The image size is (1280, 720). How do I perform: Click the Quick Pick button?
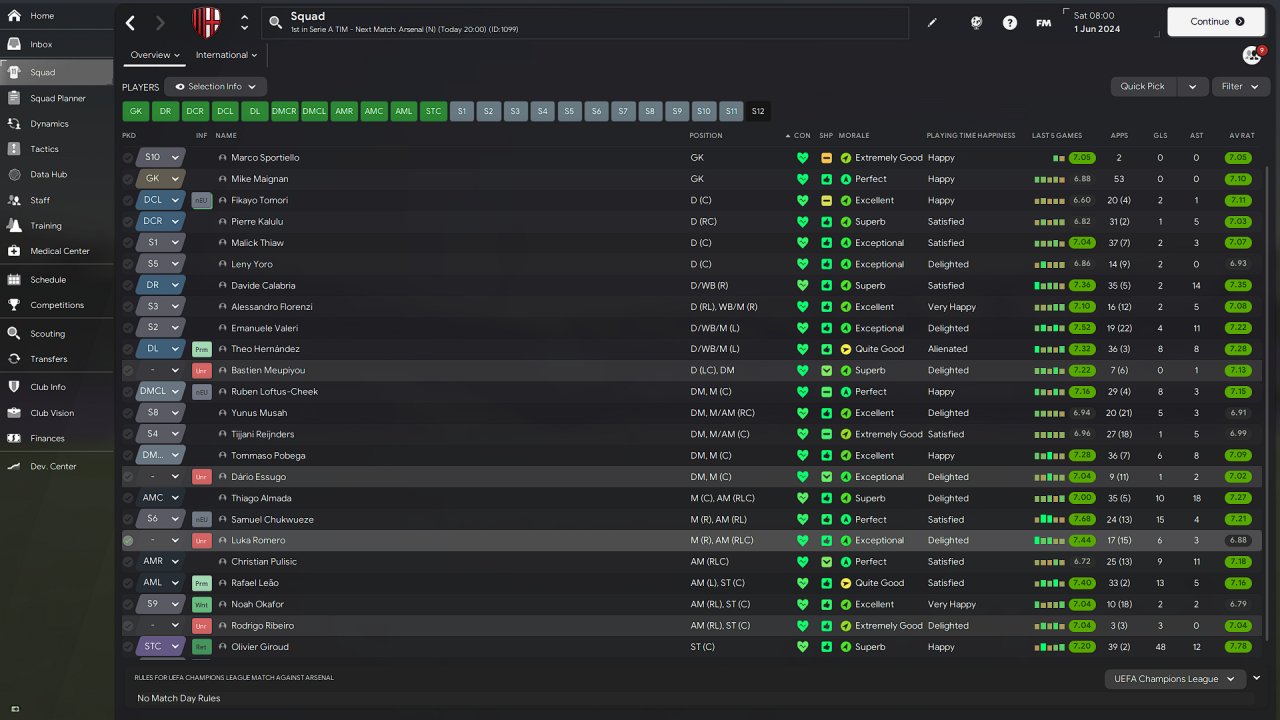1143,87
